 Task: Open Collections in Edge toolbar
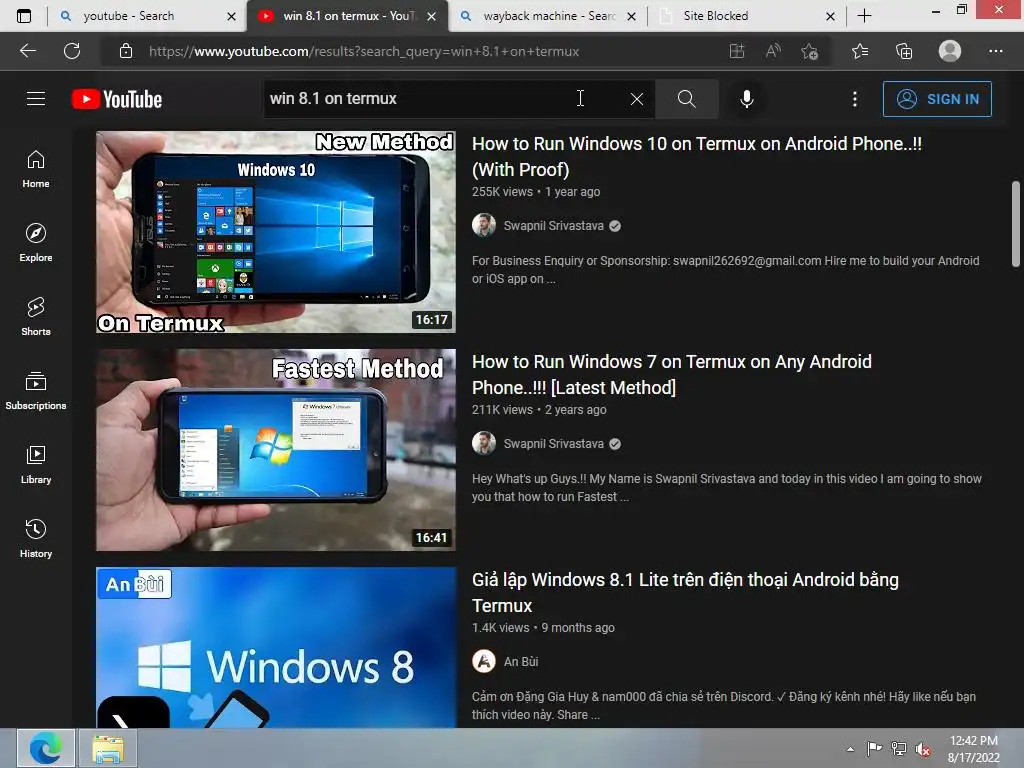click(904, 51)
